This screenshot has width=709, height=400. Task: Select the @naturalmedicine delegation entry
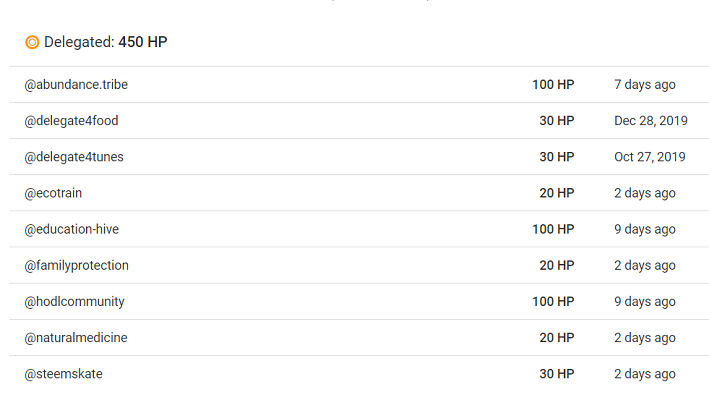[x=359, y=338]
